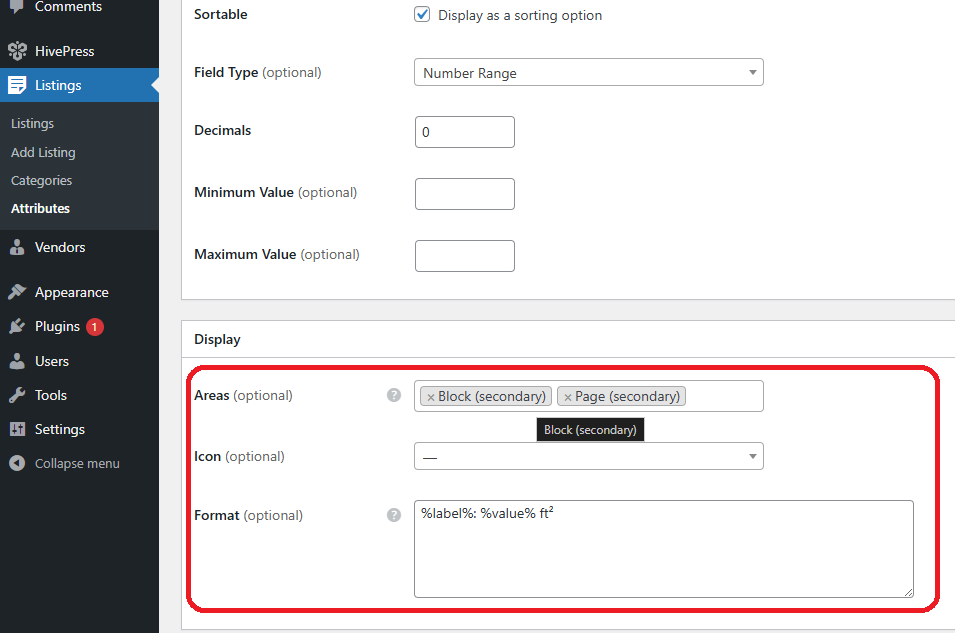This screenshot has width=955, height=633.
Task: Click inside the Format text area
Action: [664, 549]
